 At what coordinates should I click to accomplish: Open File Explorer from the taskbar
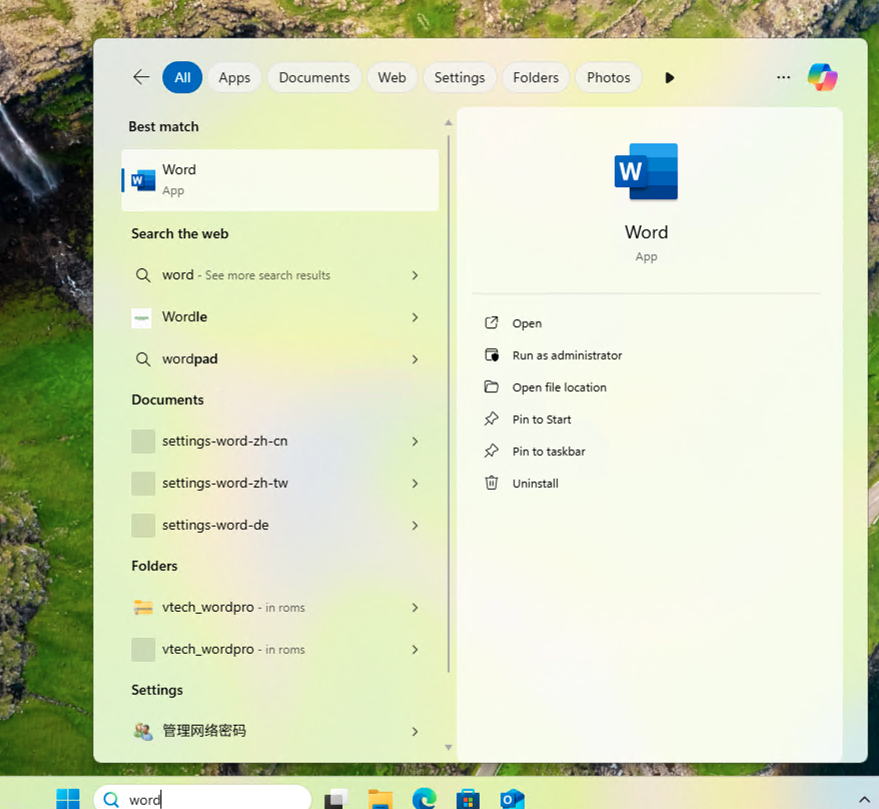pos(380,798)
